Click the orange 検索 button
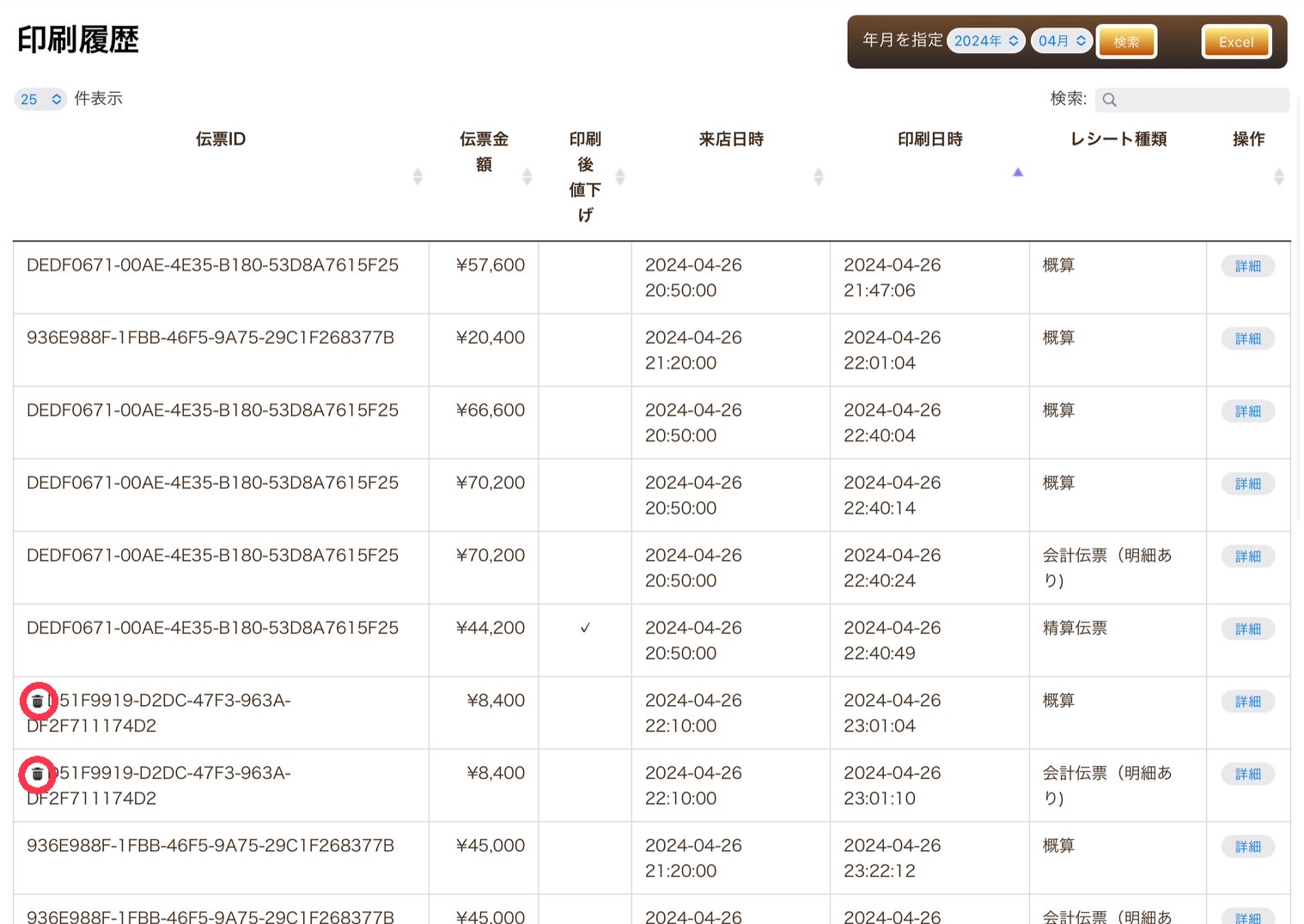 point(1126,42)
